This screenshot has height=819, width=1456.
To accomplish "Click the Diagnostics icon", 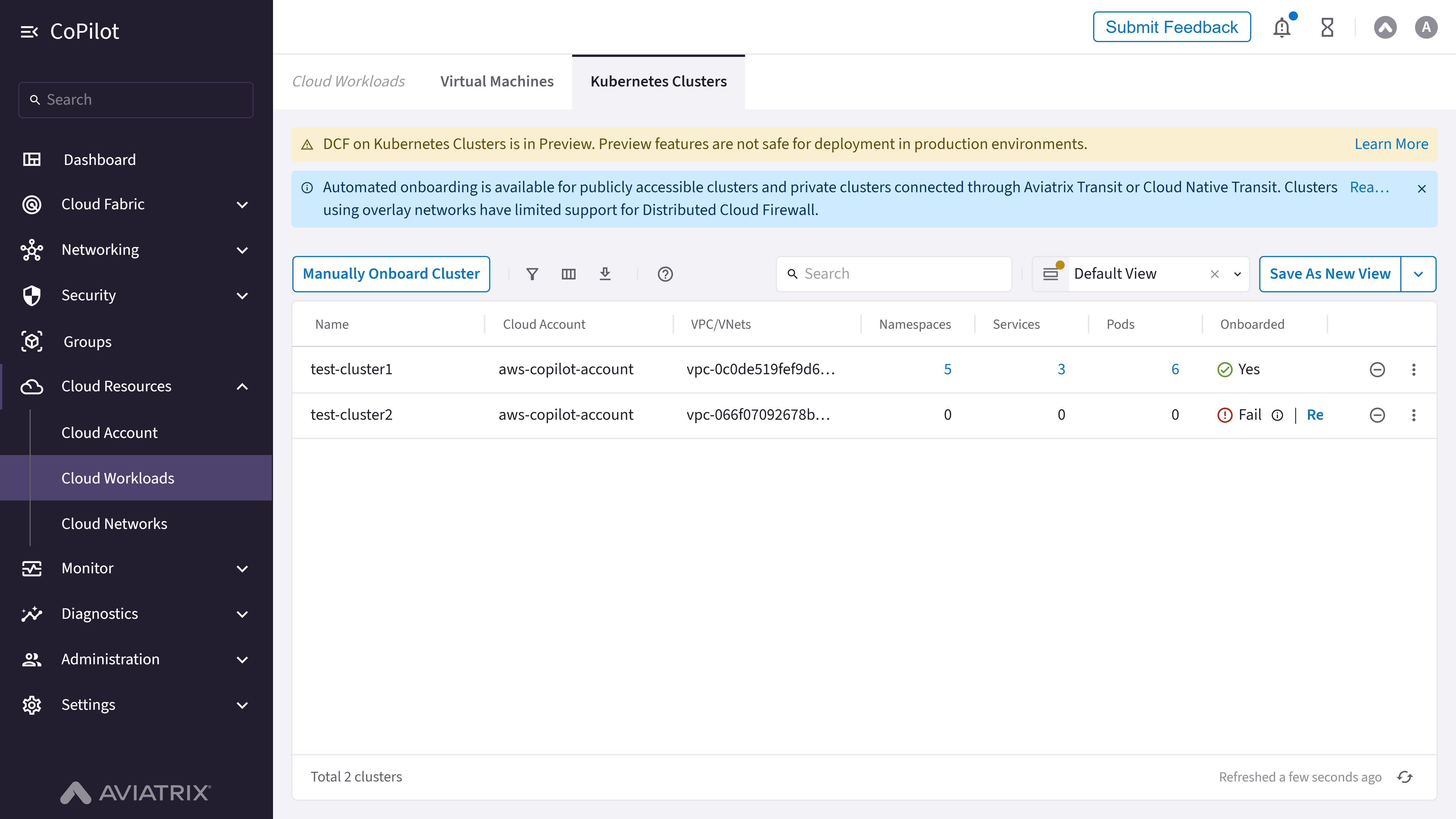I will click(x=32, y=614).
